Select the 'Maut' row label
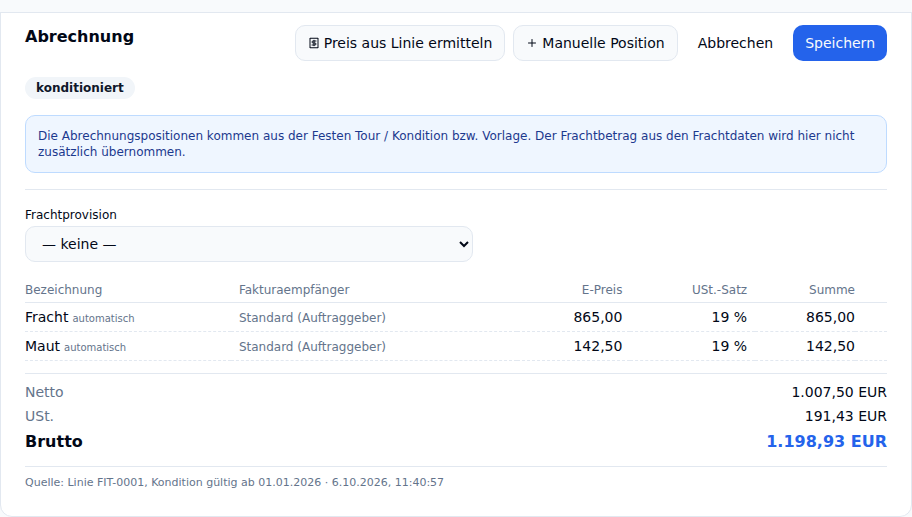 pyautogui.click(x=42, y=346)
